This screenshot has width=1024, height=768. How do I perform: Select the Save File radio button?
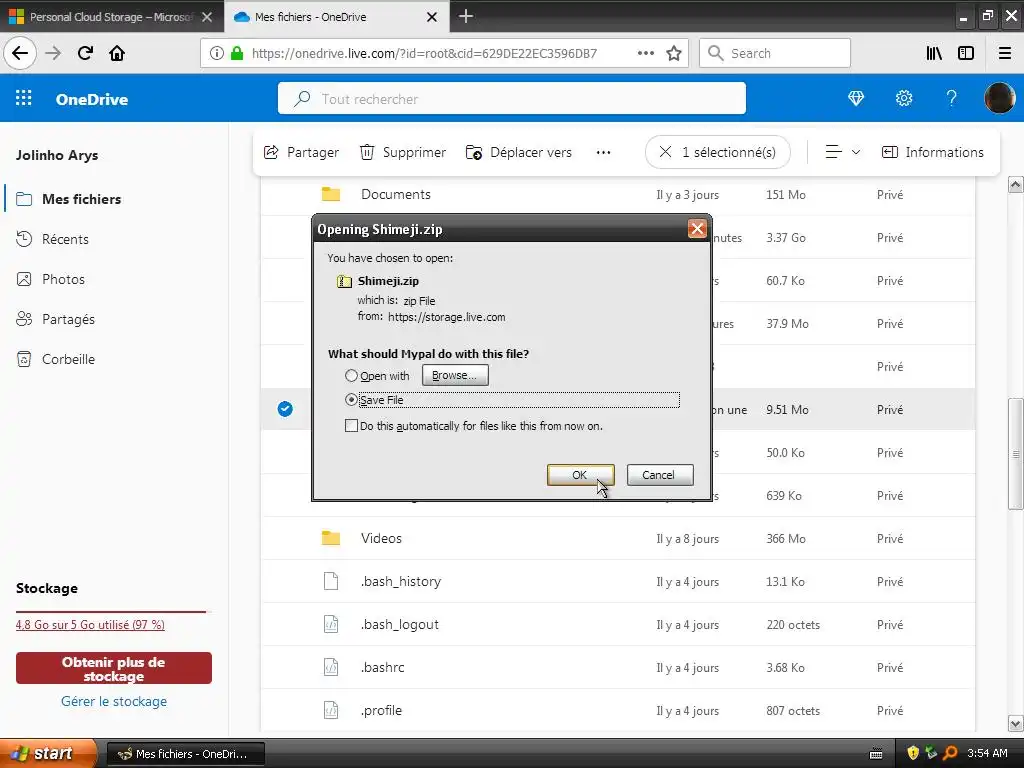pos(351,400)
